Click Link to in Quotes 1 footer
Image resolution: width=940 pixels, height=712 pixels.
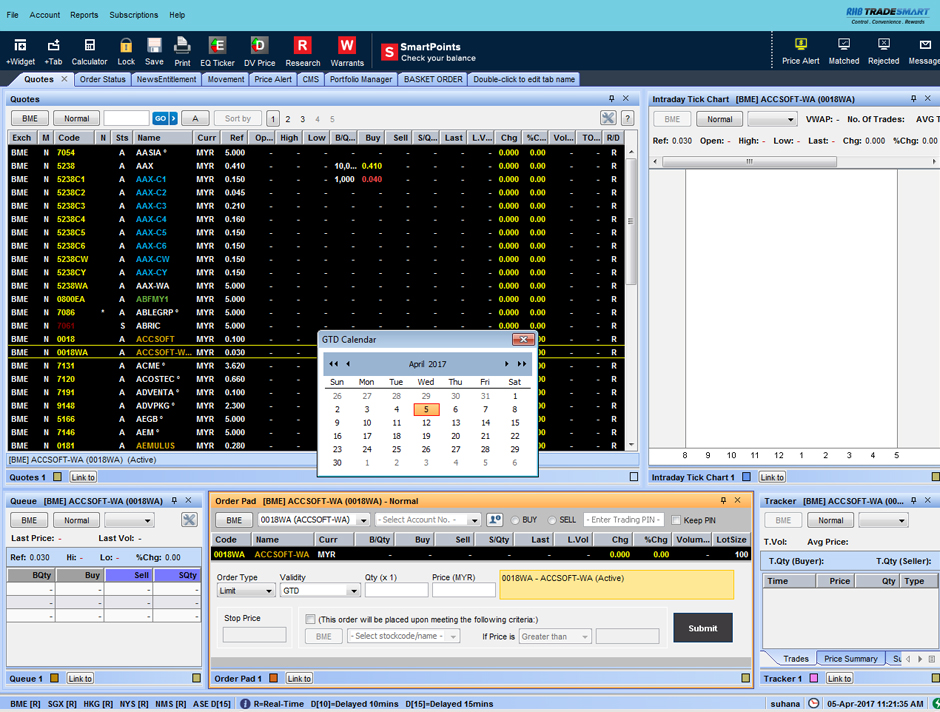[83, 477]
